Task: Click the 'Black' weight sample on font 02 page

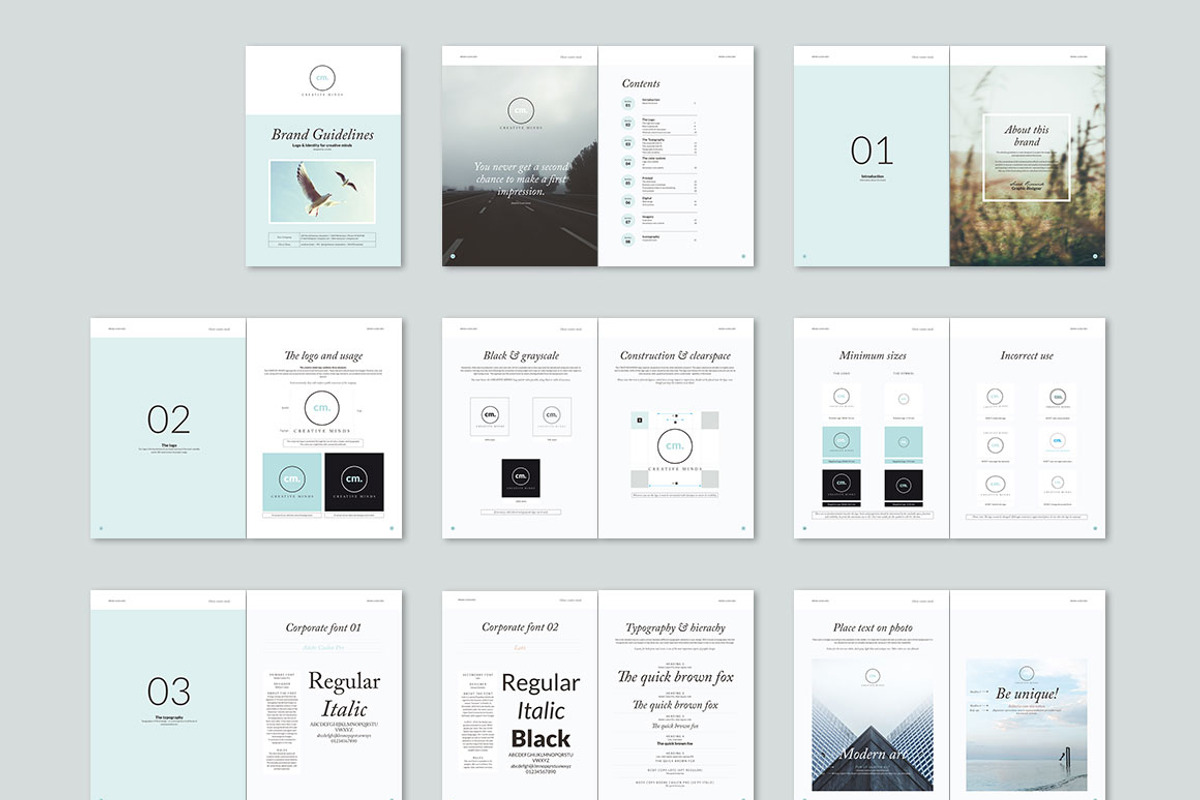Action: click(541, 739)
